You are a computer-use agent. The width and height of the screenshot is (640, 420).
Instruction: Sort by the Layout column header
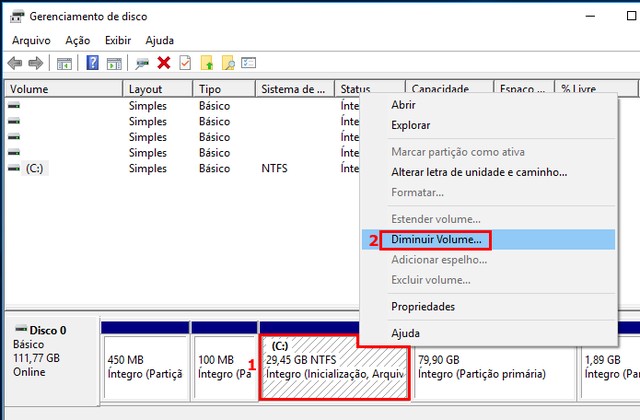pyautogui.click(x=158, y=89)
